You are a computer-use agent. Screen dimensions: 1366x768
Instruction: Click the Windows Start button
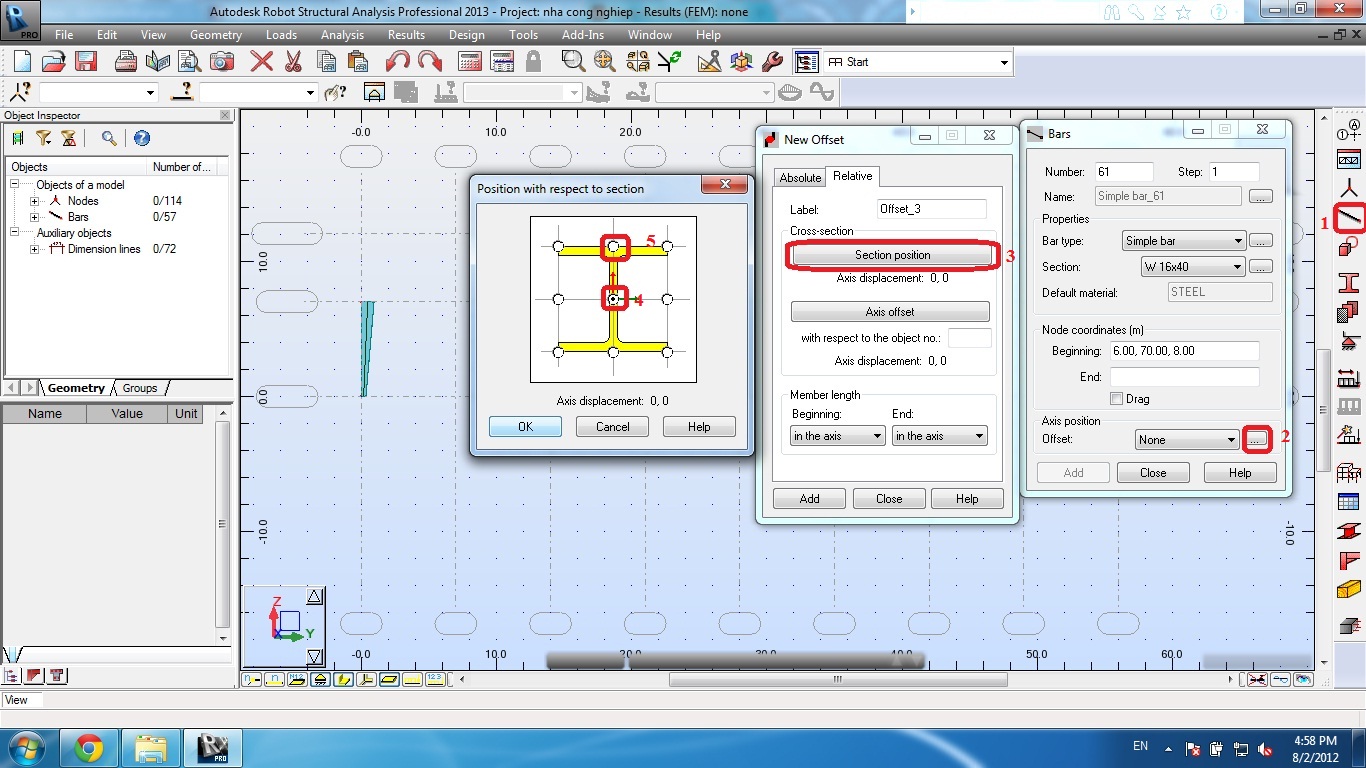(25, 747)
